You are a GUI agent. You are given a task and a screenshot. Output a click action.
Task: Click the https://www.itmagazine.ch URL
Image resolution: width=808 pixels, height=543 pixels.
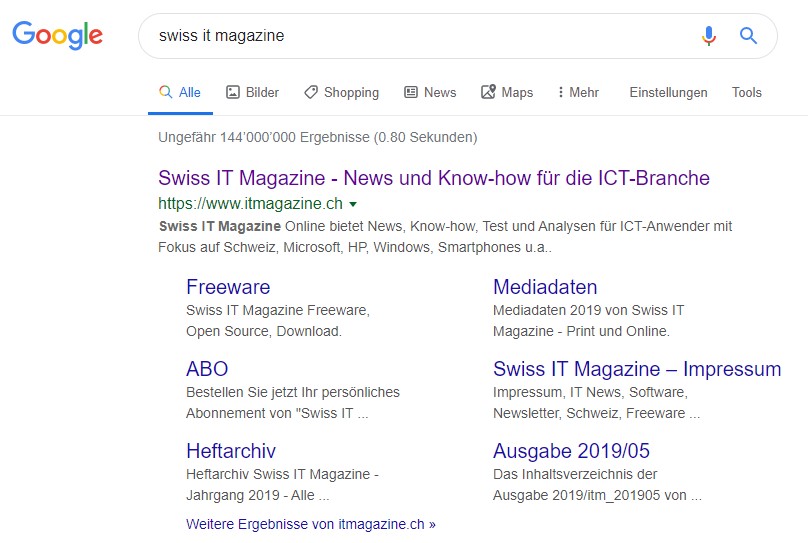click(x=250, y=203)
